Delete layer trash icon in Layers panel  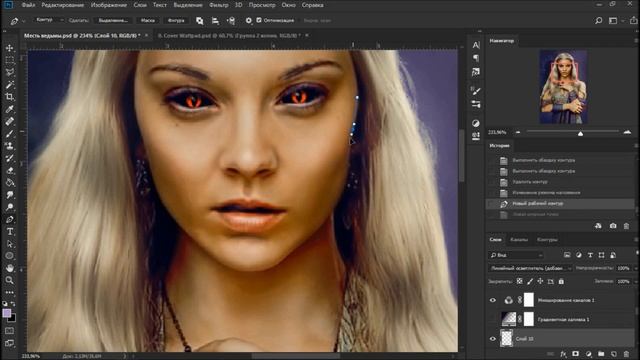click(627, 354)
